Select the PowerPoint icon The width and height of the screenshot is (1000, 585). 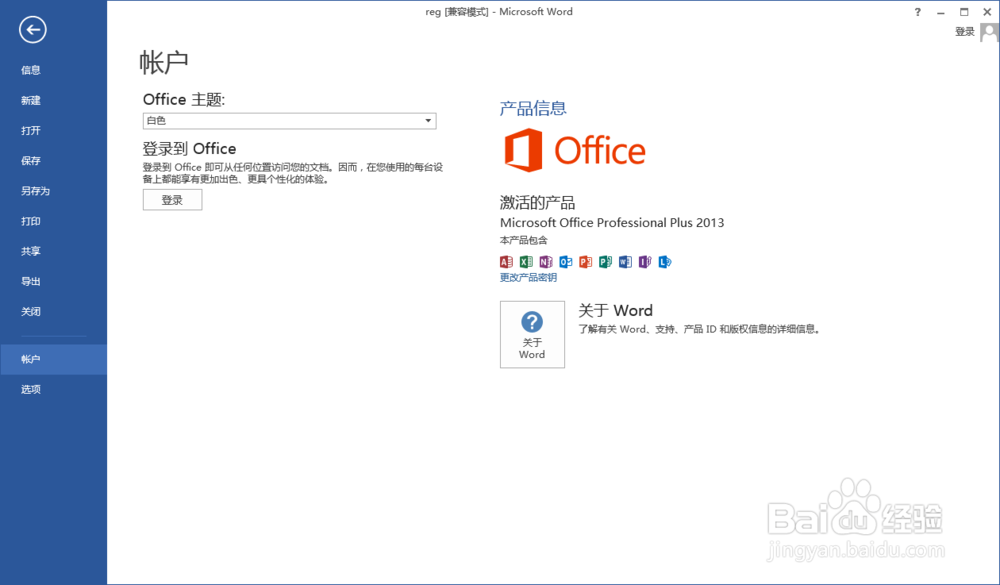(583, 261)
